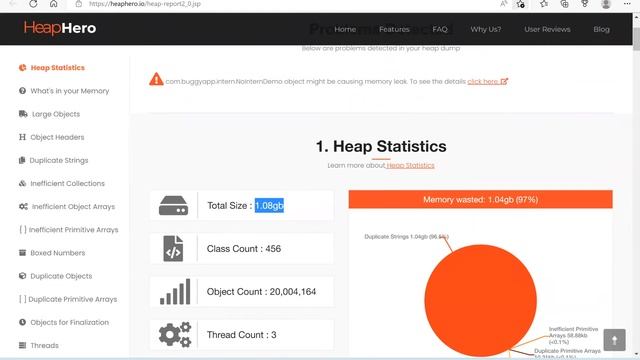
Task: Click the Duplicate Strings 1.04gb chart label
Action: point(406,236)
